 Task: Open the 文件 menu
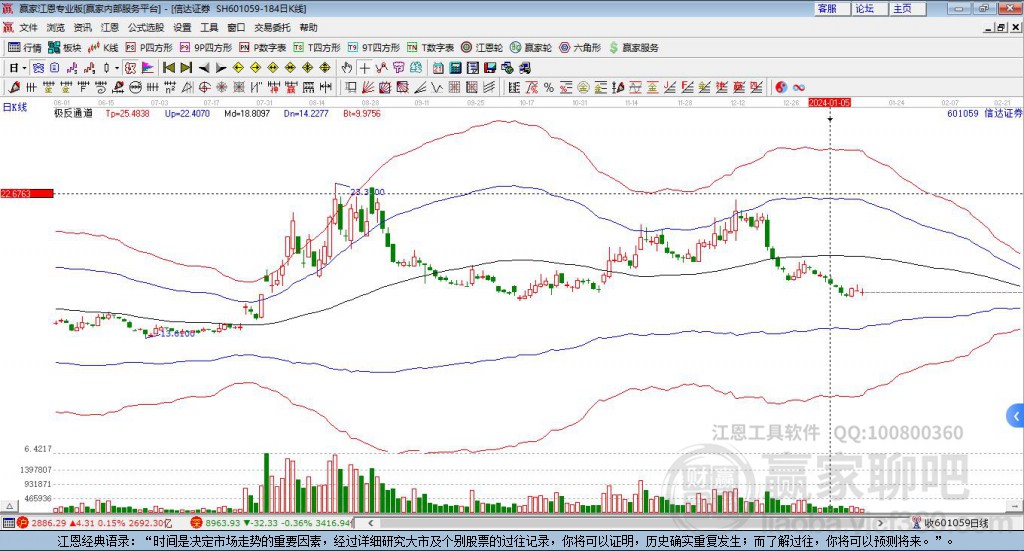(x=28, y=27)
